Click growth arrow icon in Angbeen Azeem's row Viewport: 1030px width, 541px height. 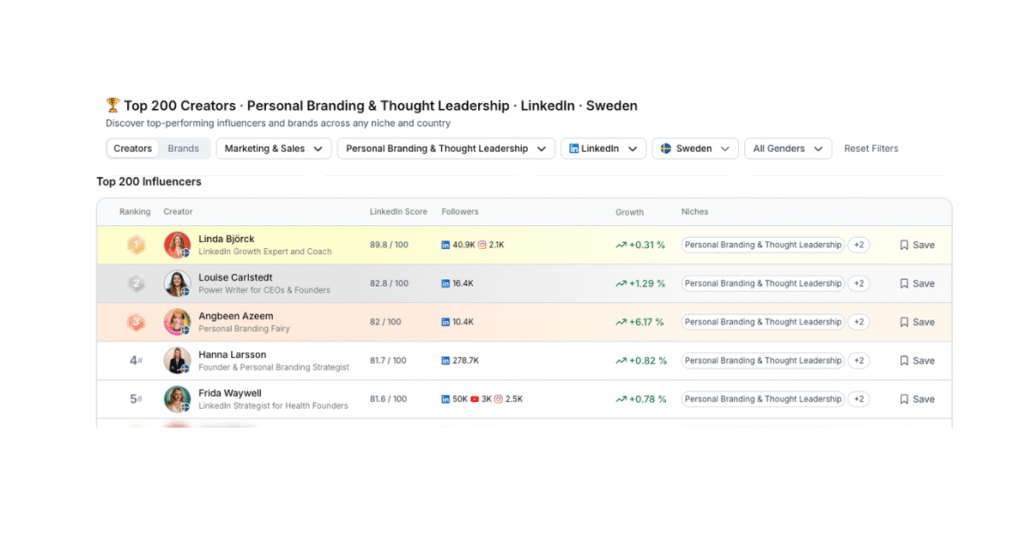coord(621,322)
